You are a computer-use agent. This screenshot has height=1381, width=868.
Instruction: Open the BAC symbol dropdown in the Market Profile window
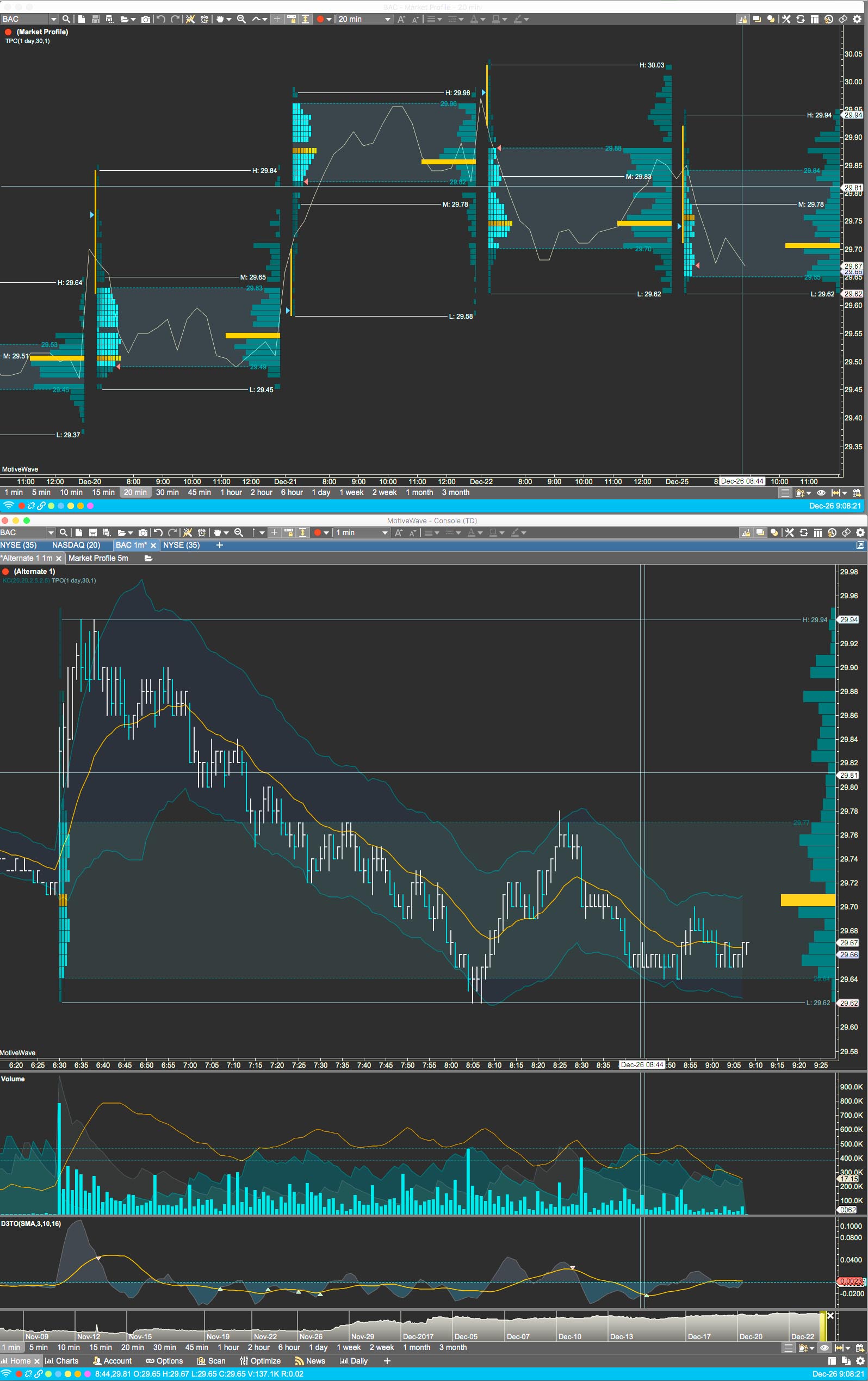(53, 19)
